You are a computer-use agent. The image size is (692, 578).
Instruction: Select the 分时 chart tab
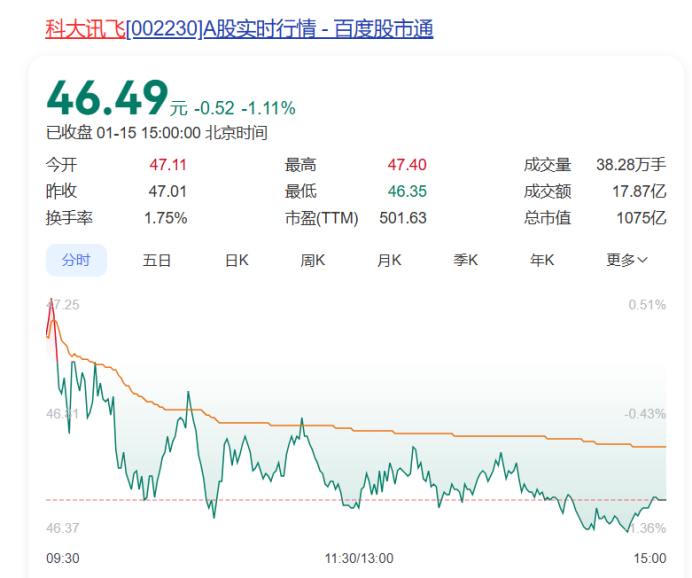point(76,260)
